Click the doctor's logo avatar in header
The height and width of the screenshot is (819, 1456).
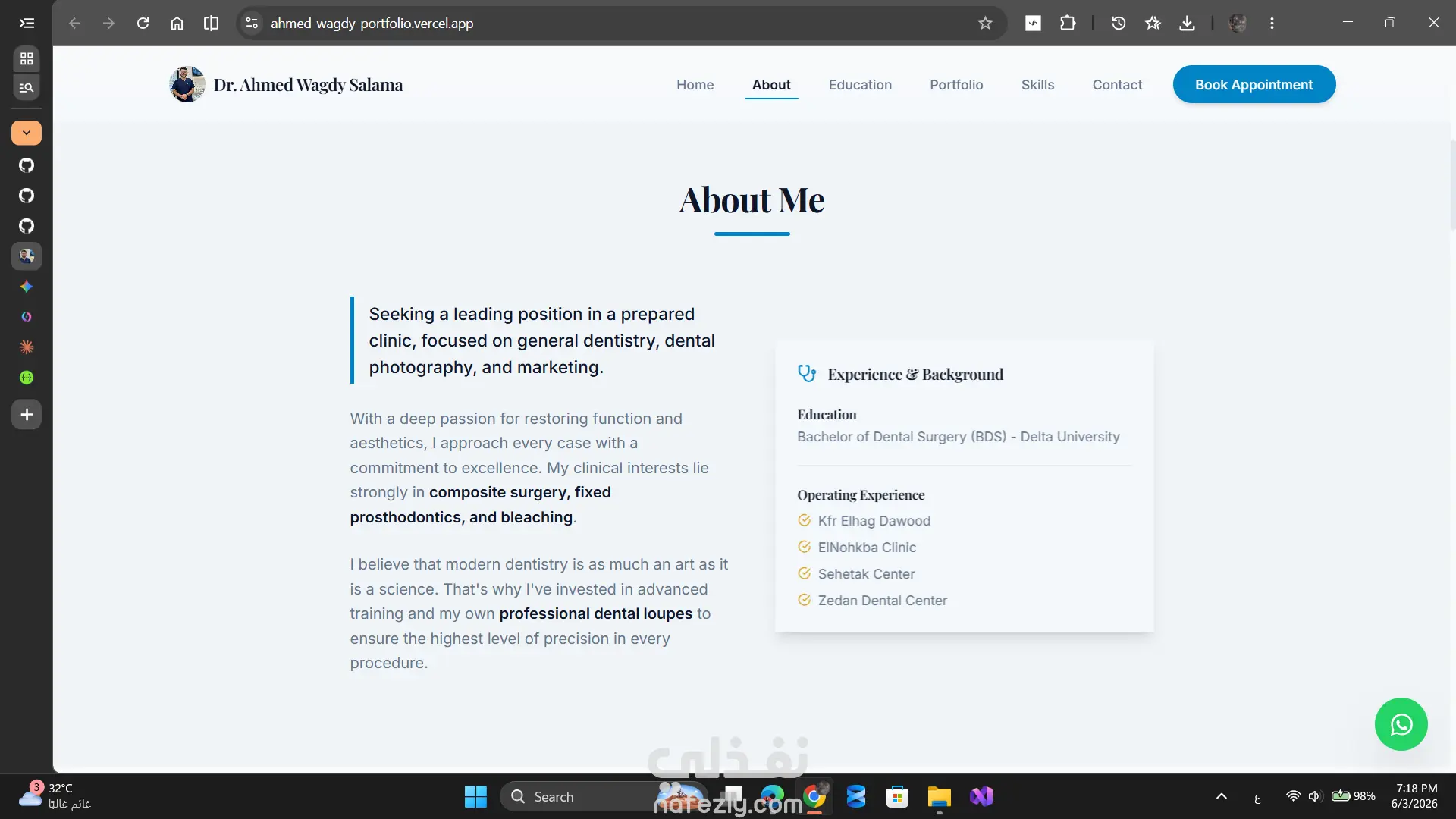pos(187,84)
